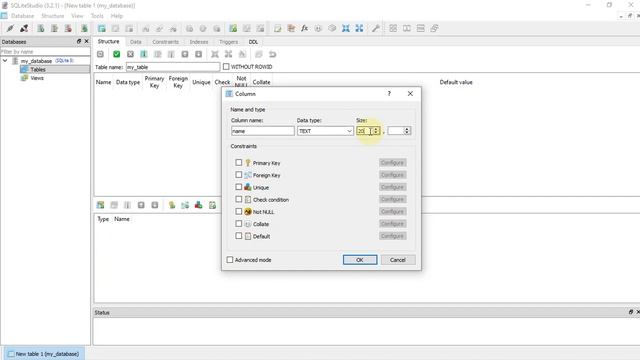Increase the Size value with up arrow
640x360 pixels.
376,129
